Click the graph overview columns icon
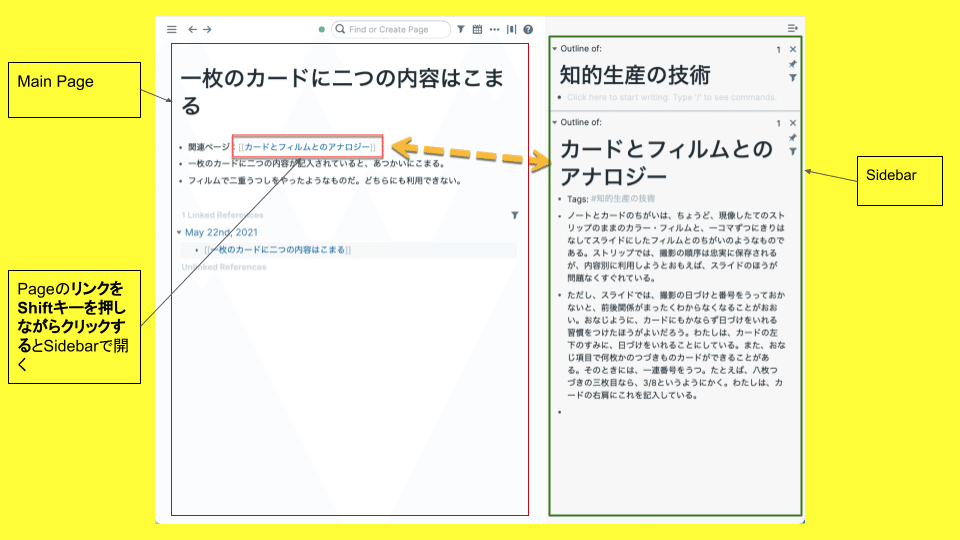Viewport: 960px width, 540px height. click(511, 29)
